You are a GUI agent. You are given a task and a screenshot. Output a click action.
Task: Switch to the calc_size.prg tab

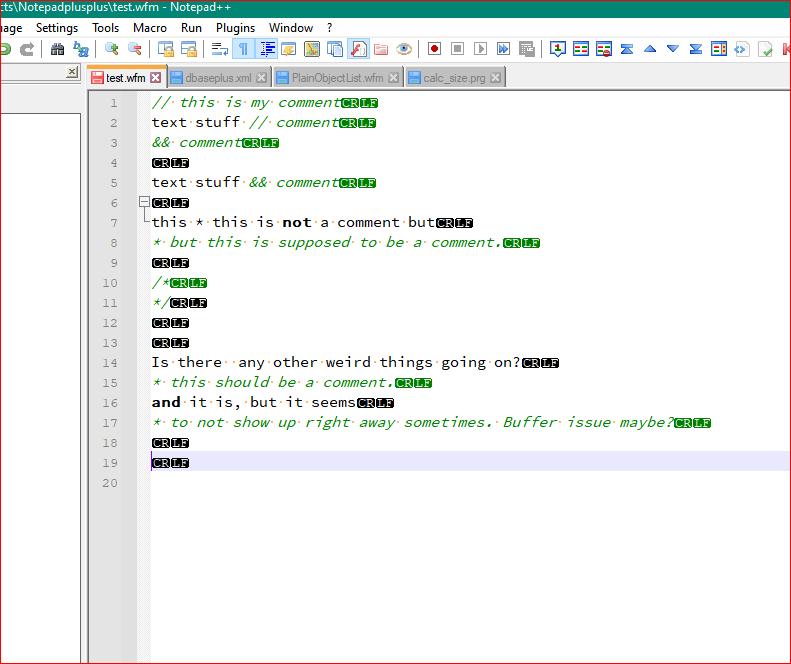[454, 78]
